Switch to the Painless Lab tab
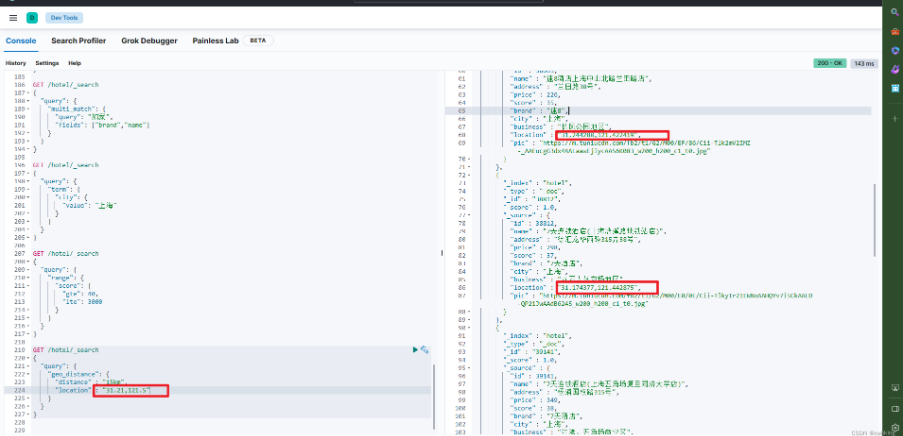This screenshot has width=903, height=436. click(215, 41)
